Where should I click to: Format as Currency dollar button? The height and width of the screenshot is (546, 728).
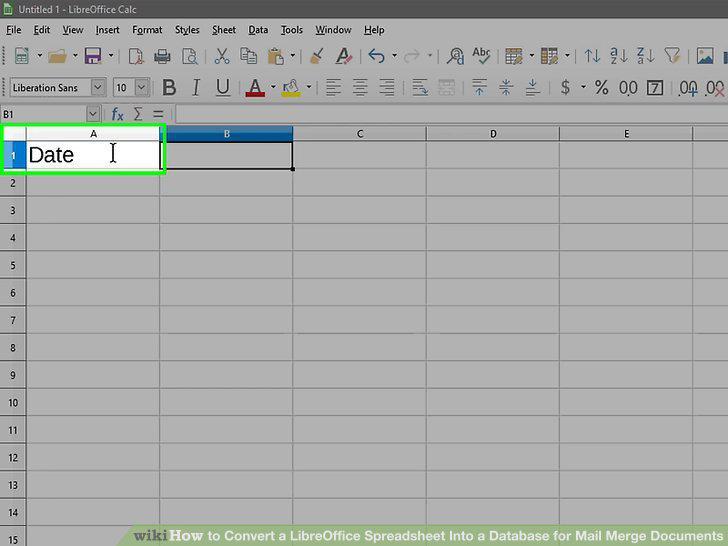pos(565,88)
